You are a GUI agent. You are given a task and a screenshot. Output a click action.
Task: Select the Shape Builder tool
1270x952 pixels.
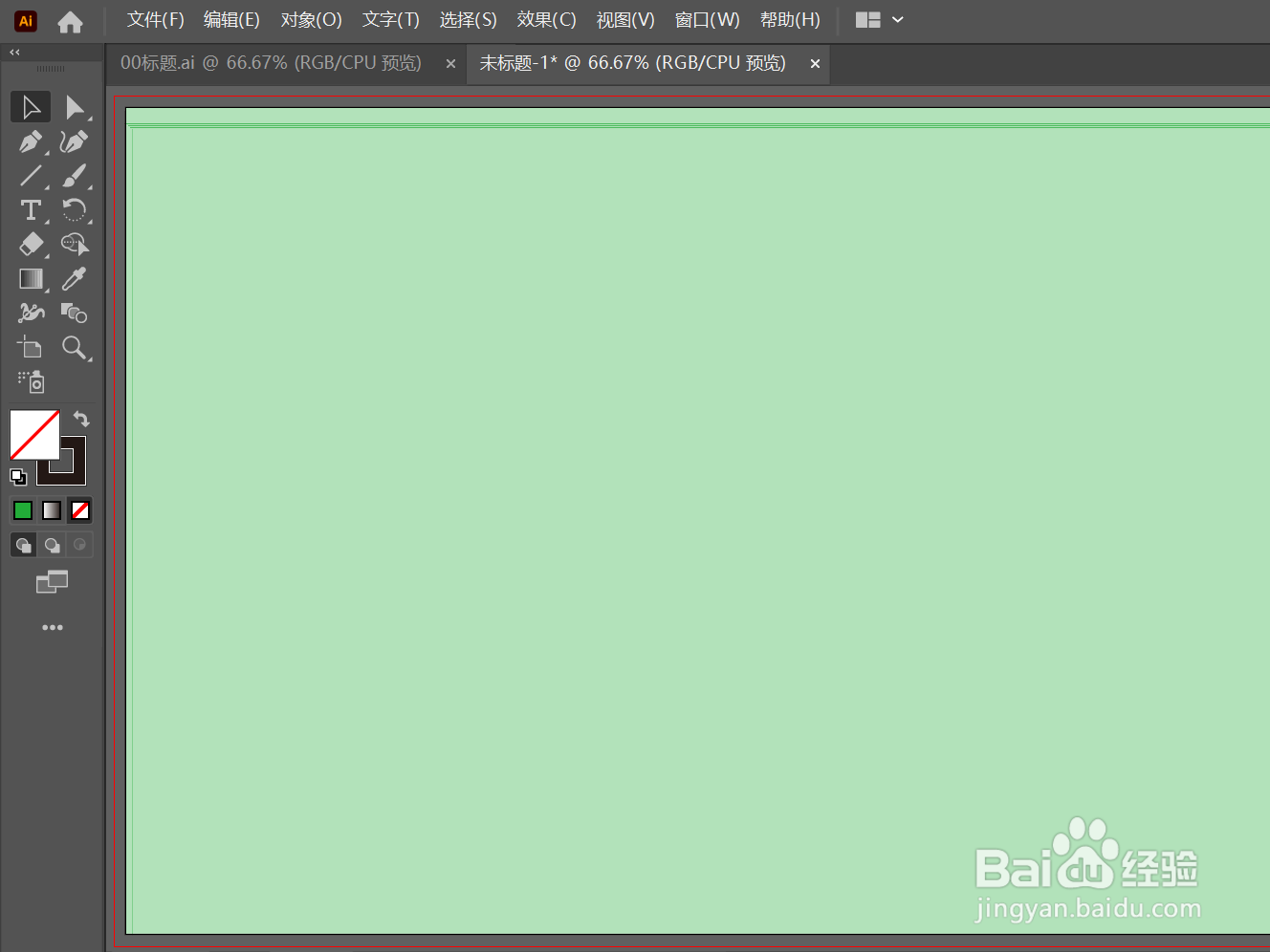click(74, 245)
